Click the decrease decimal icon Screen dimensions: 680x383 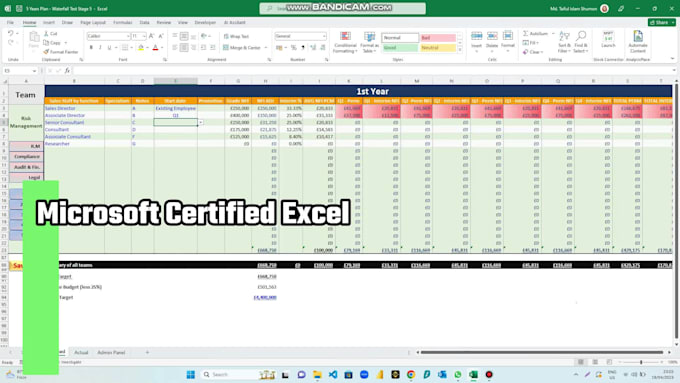click(x=322, y=48)
